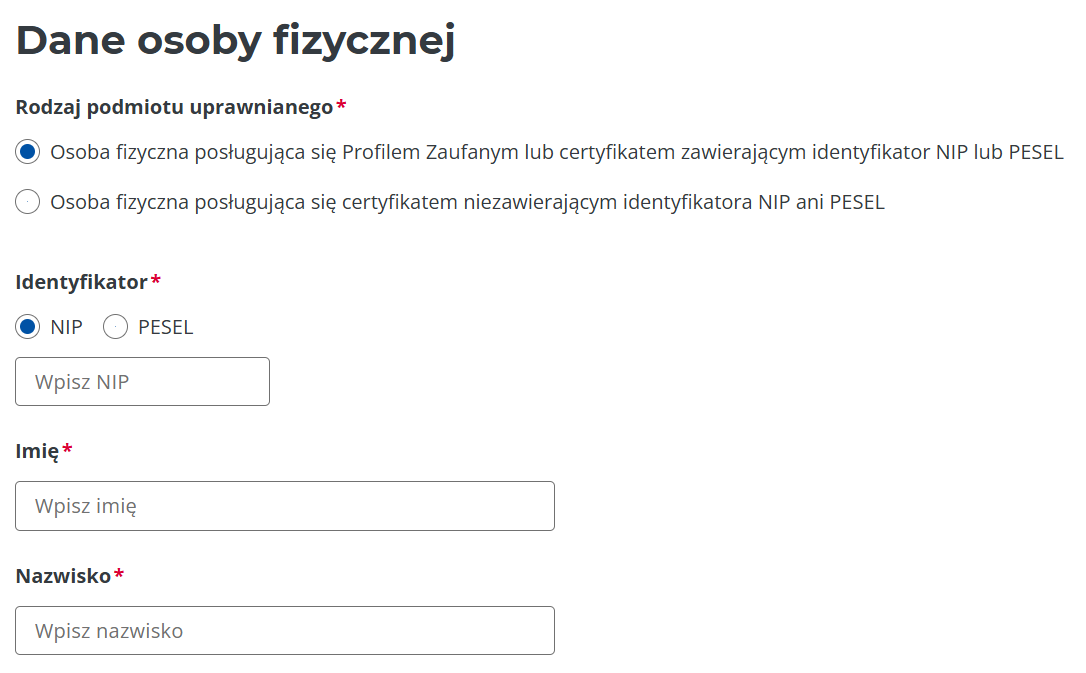Click the red asterisk next to "Imię"
This screenshot has height=673, width=1086.
click(67, 450)
